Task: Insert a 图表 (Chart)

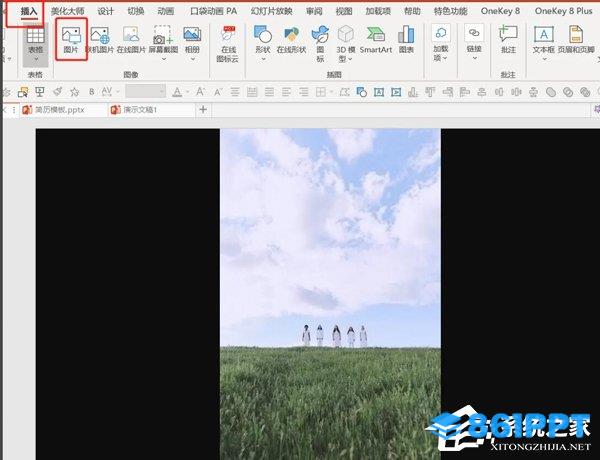Action: pos(406,39)
